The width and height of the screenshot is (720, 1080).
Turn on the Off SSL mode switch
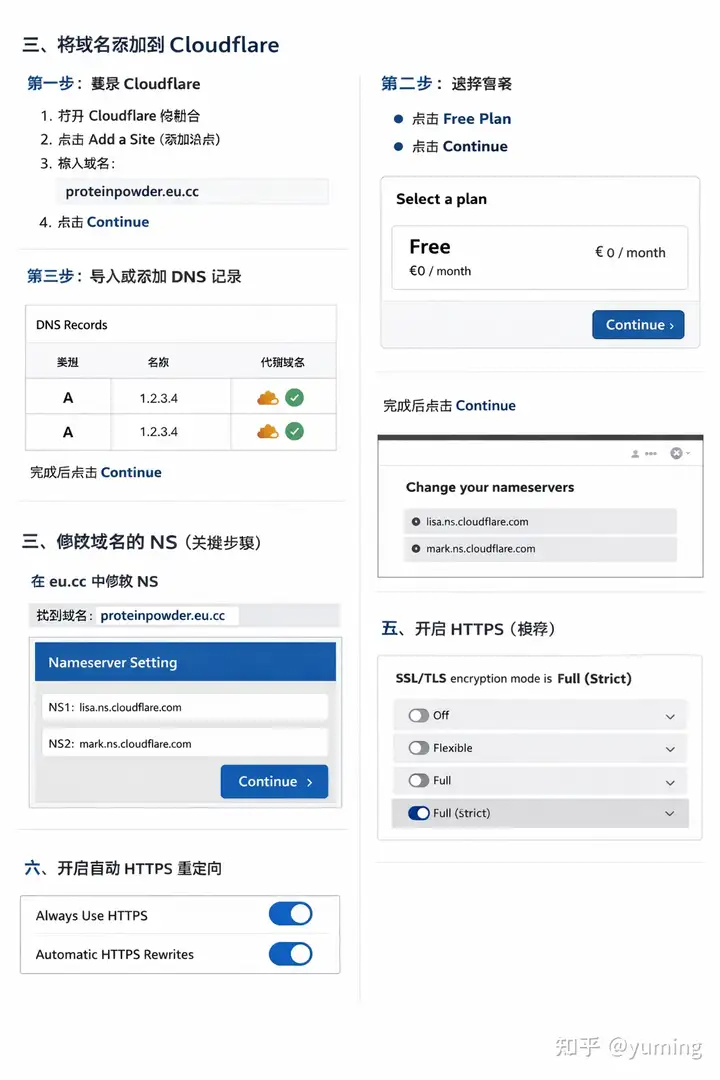point(418,716)
